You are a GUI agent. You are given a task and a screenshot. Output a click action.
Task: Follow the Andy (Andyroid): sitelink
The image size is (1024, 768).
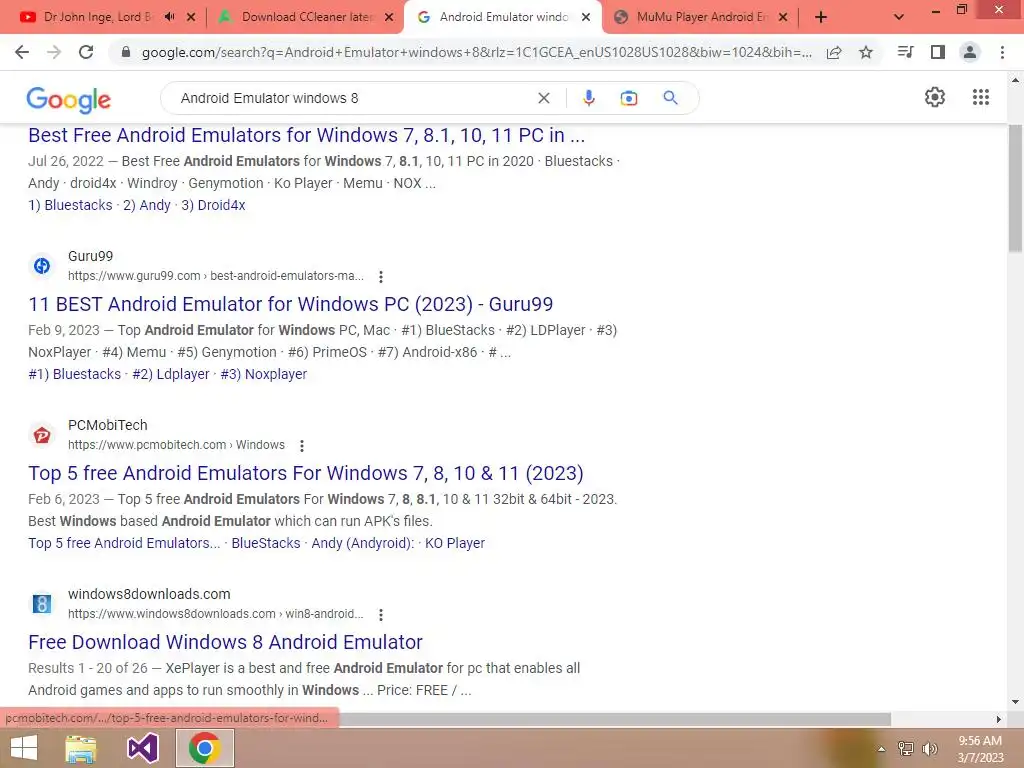[362, 543]
